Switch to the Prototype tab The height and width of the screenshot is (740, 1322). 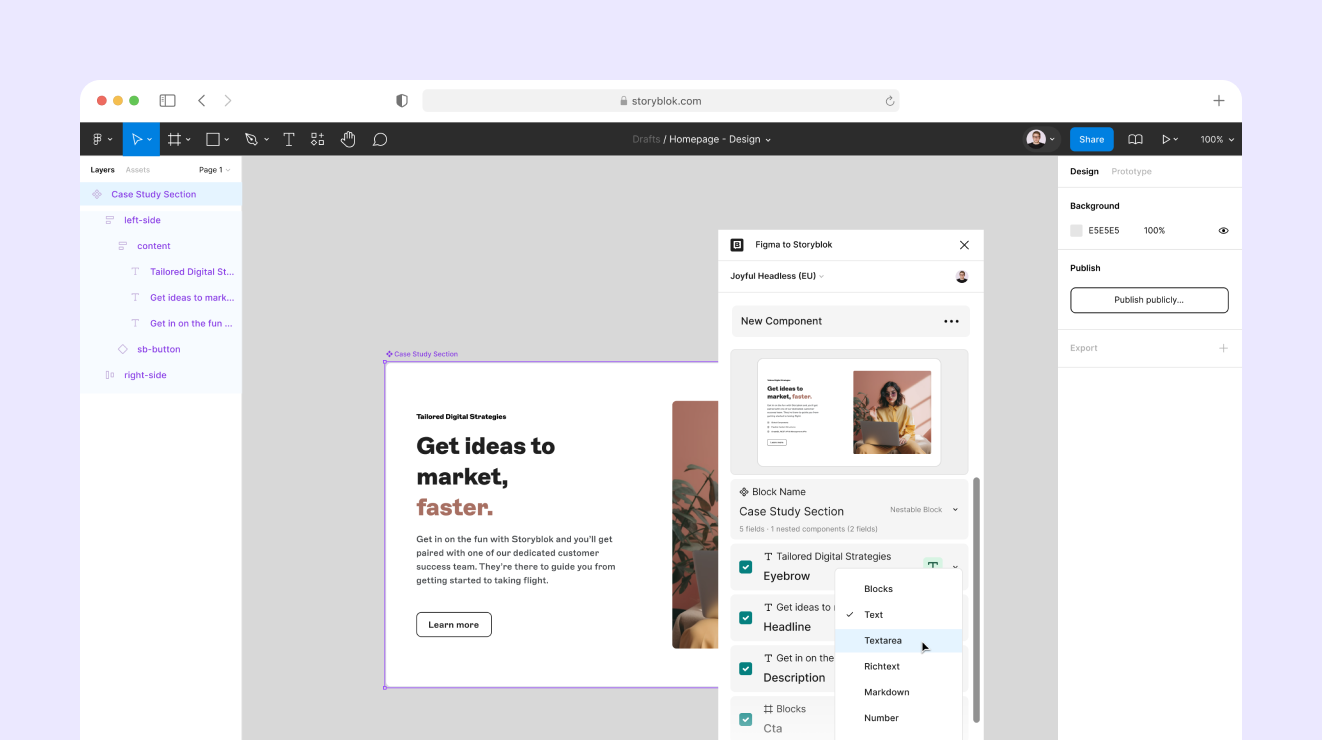[x=1131, y=172]
